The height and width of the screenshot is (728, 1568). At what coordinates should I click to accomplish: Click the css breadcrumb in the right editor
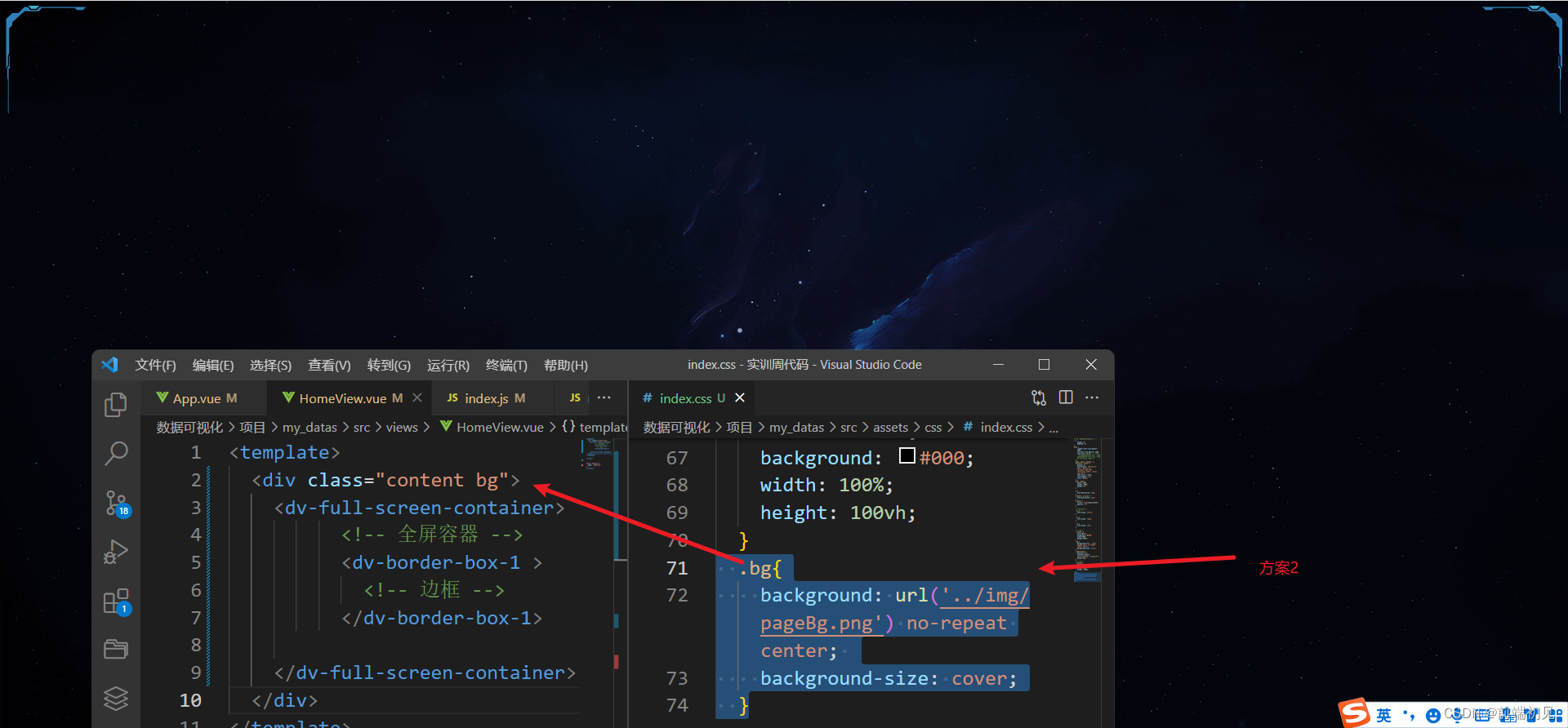click(x=933, y=427)
